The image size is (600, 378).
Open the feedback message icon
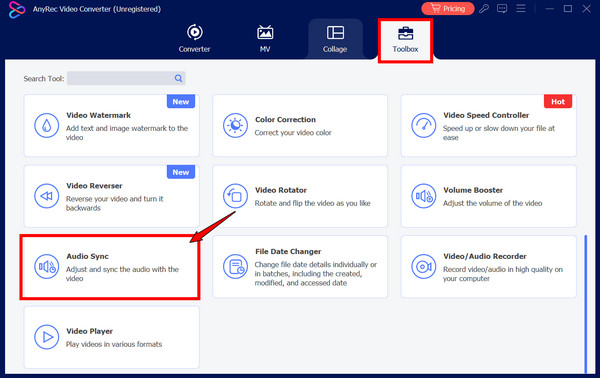[x=502, y=8]
